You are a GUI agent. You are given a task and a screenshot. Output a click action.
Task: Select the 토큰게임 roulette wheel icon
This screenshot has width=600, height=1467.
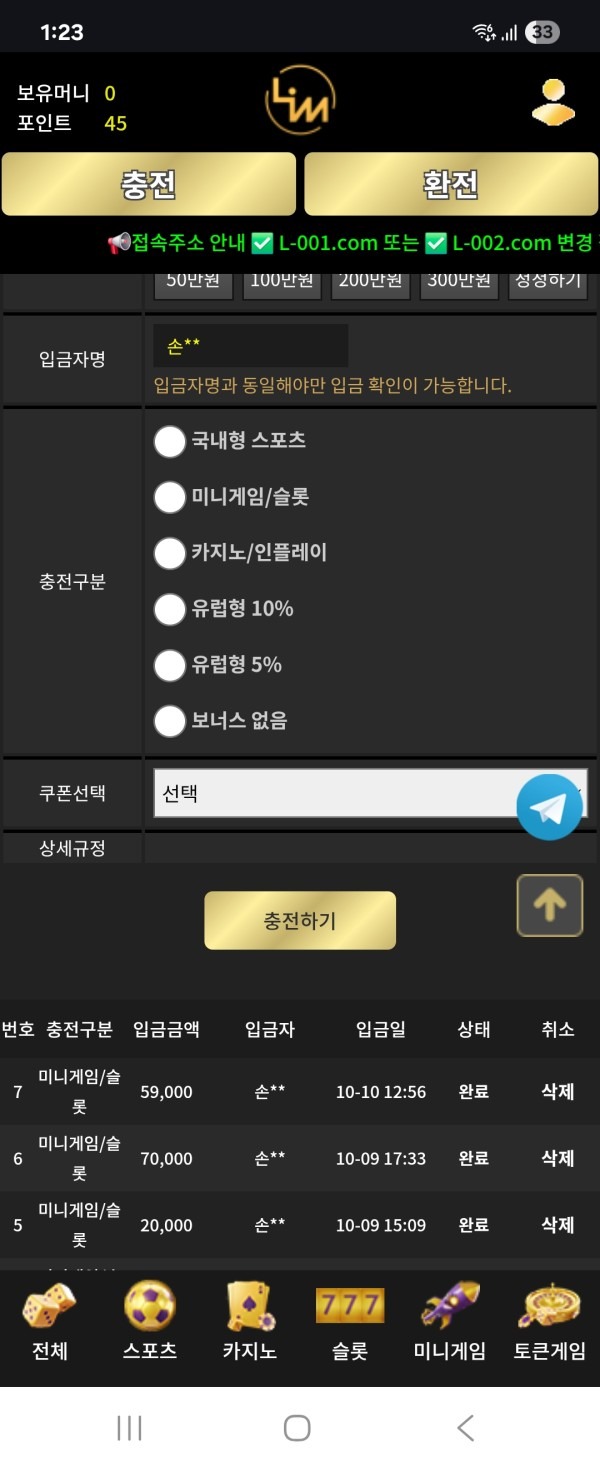point(548,1307)
